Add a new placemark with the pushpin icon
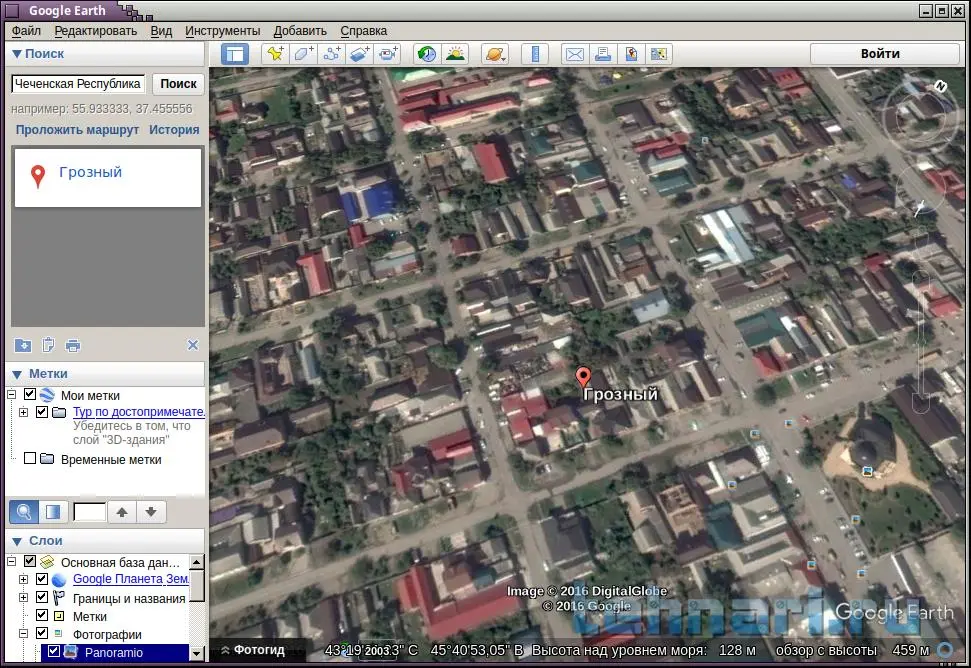This screenshot has width=971, height=668. (x=274, y=55)
